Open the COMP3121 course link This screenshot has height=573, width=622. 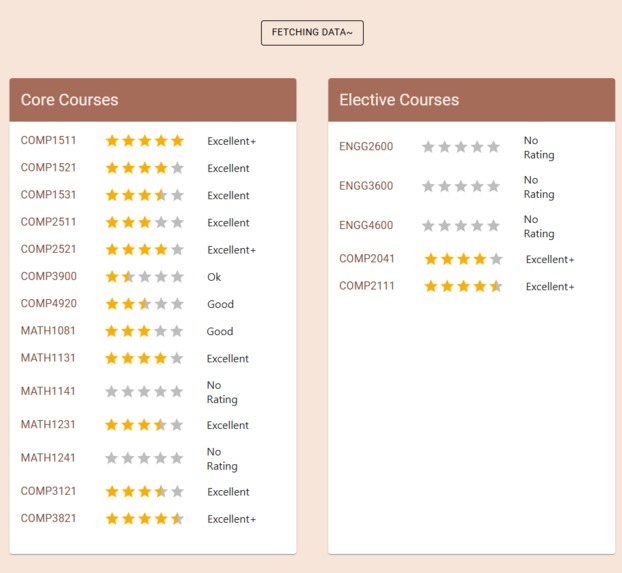coord(48,491)
